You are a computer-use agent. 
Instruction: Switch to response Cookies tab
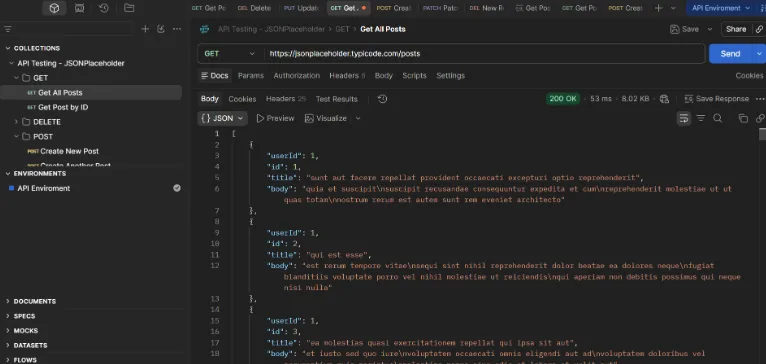click(x=242, y=99)
